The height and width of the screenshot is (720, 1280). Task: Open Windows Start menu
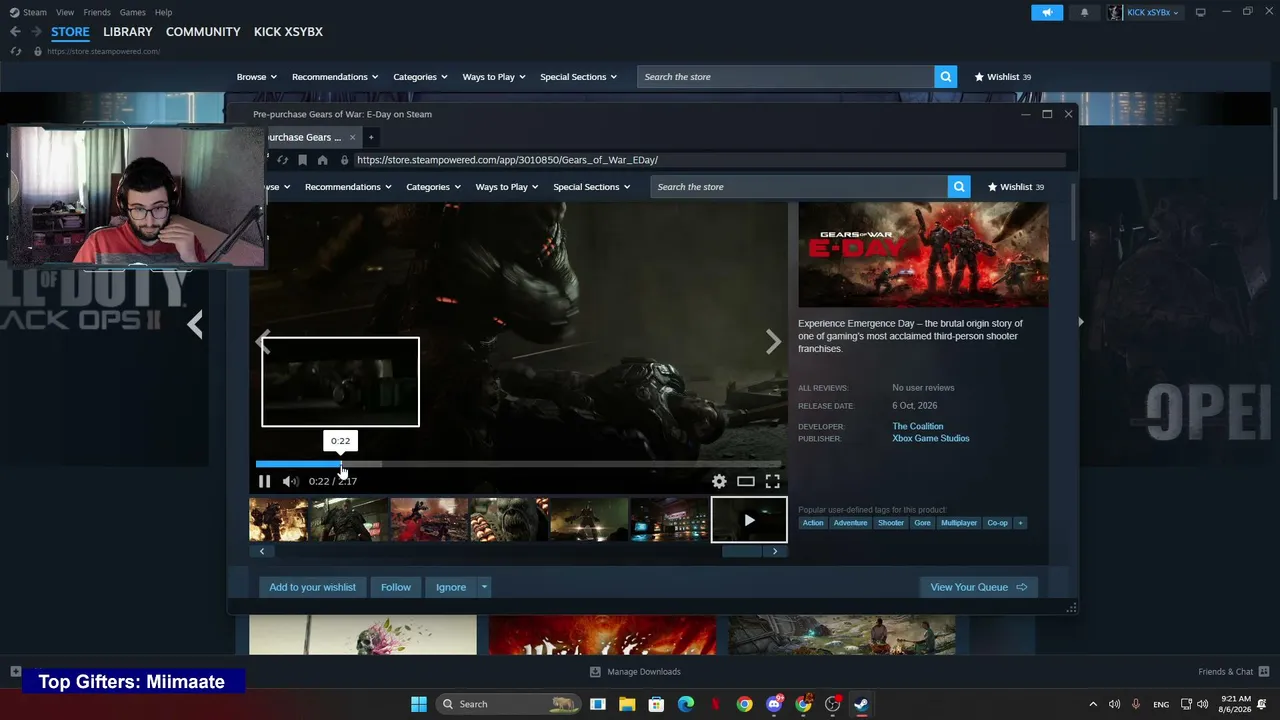(419, 704)
